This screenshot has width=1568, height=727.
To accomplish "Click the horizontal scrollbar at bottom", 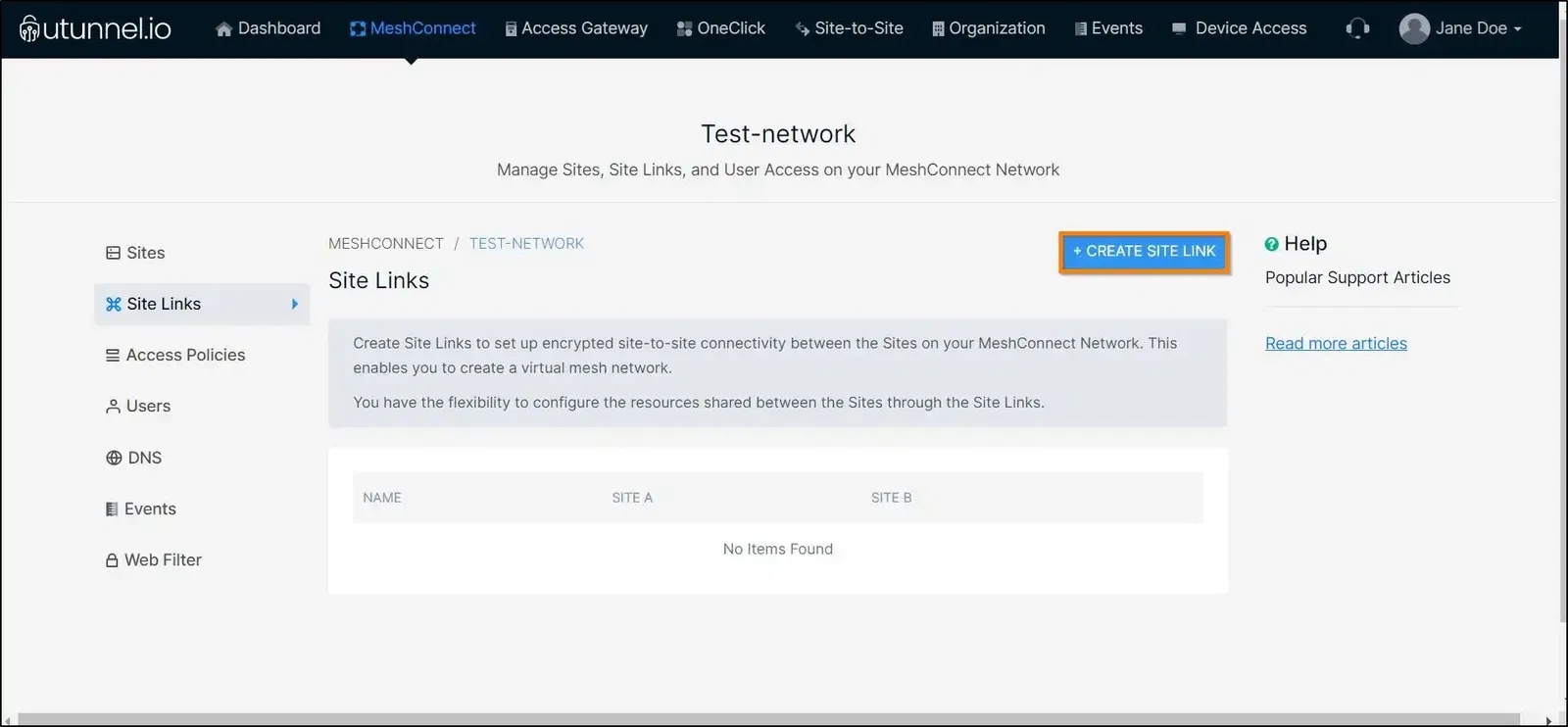I will [x=768, y=720].
